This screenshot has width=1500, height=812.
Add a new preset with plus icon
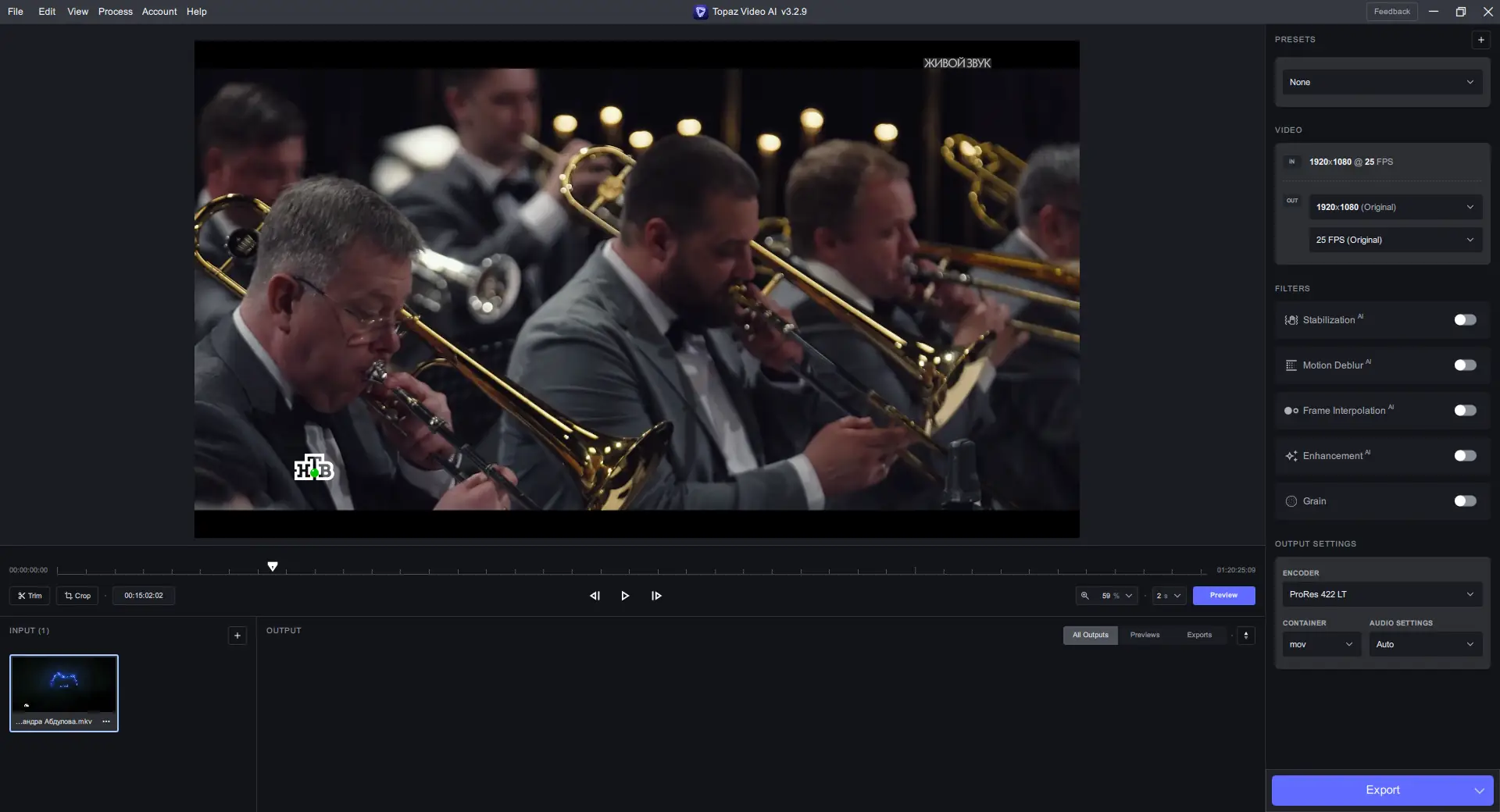pyautogui.click(x=1480, y=40)
